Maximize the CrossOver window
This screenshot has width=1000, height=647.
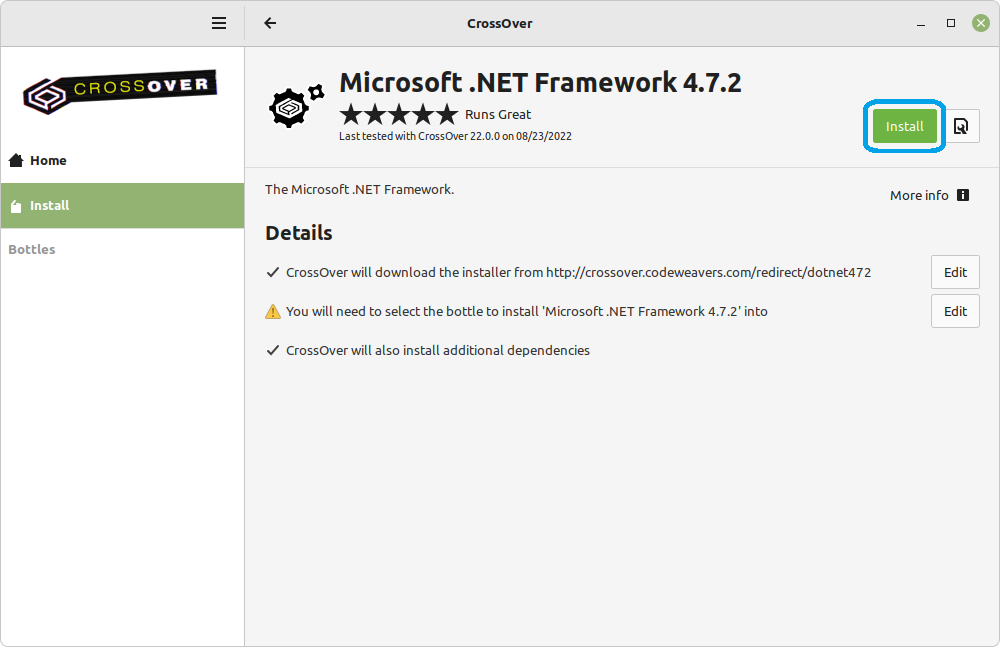point(951,24)
